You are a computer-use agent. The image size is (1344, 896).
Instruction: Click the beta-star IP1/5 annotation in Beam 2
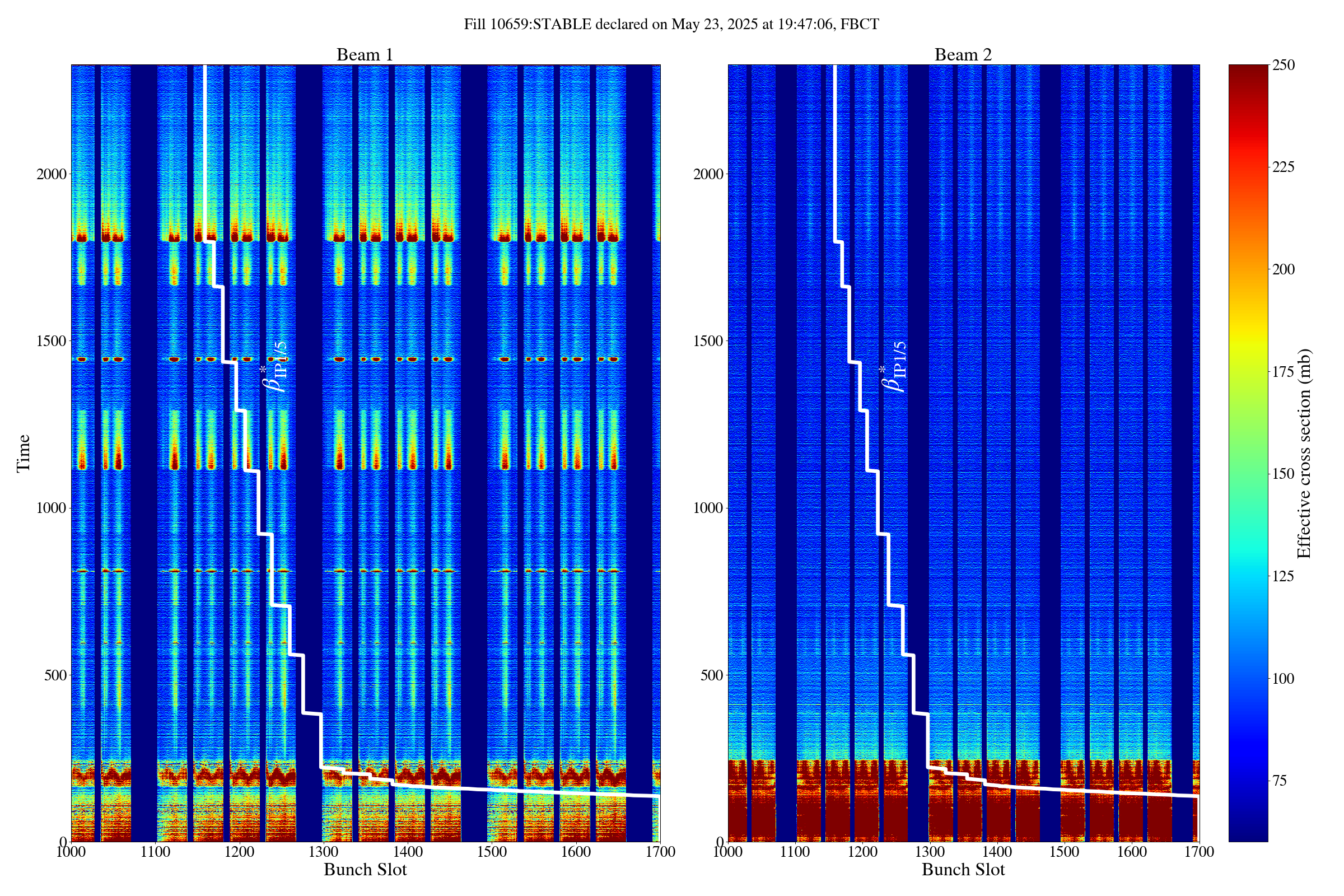pyautogui.click(x=894, y=366)
